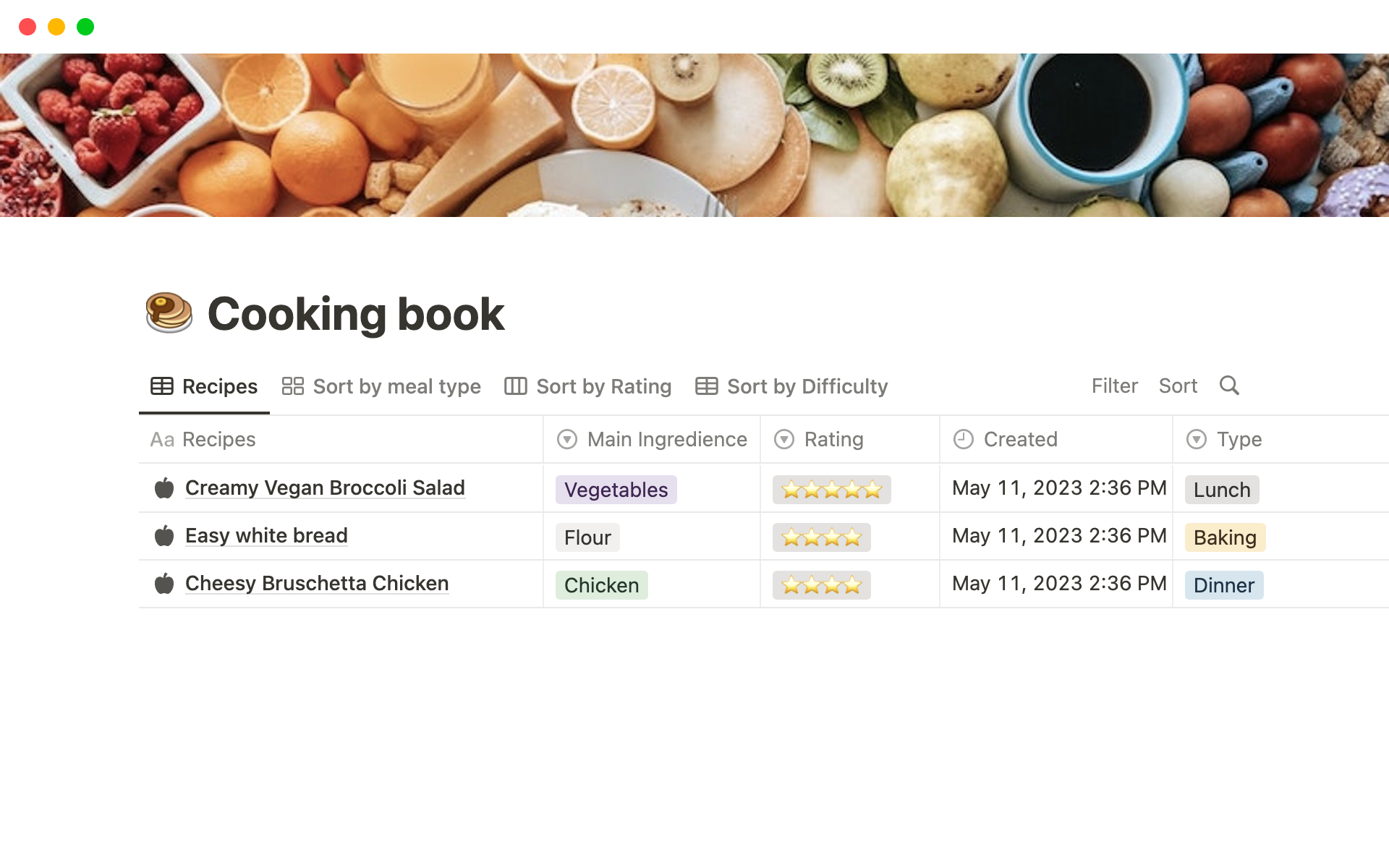Click the gallery icon of Sort by meal type
Screen dimensions: 1389x868
click(292, 386)
